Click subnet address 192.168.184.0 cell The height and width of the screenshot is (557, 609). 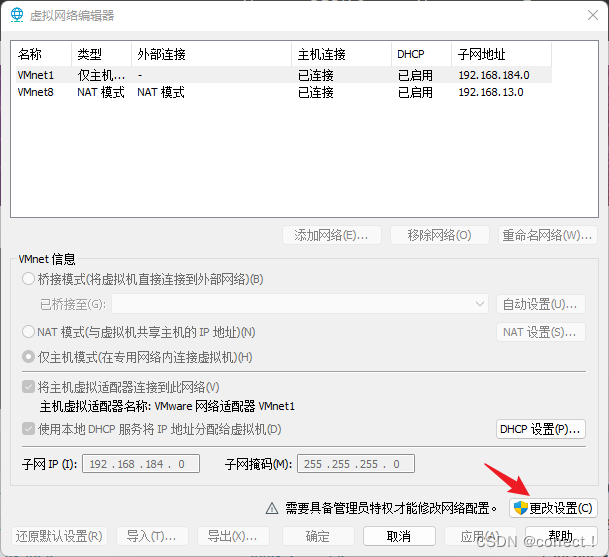click(x=494, y=75)
